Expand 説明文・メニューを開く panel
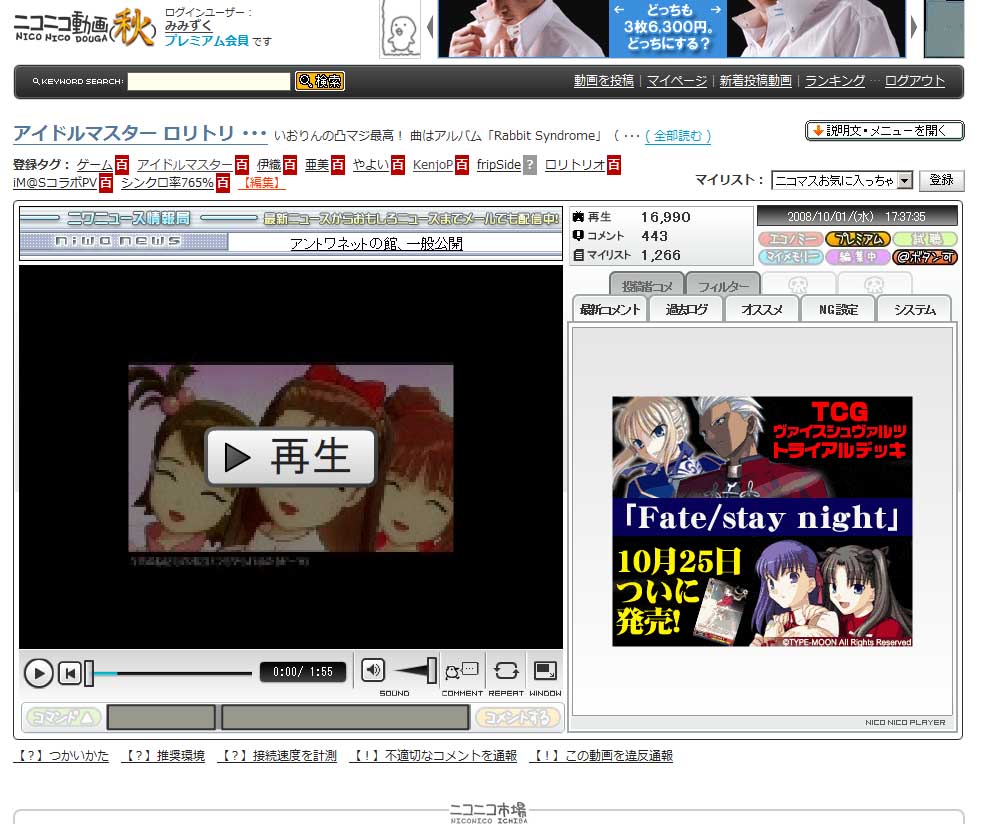This screenshot has height=824, width=1006. (x=885, y=130)
